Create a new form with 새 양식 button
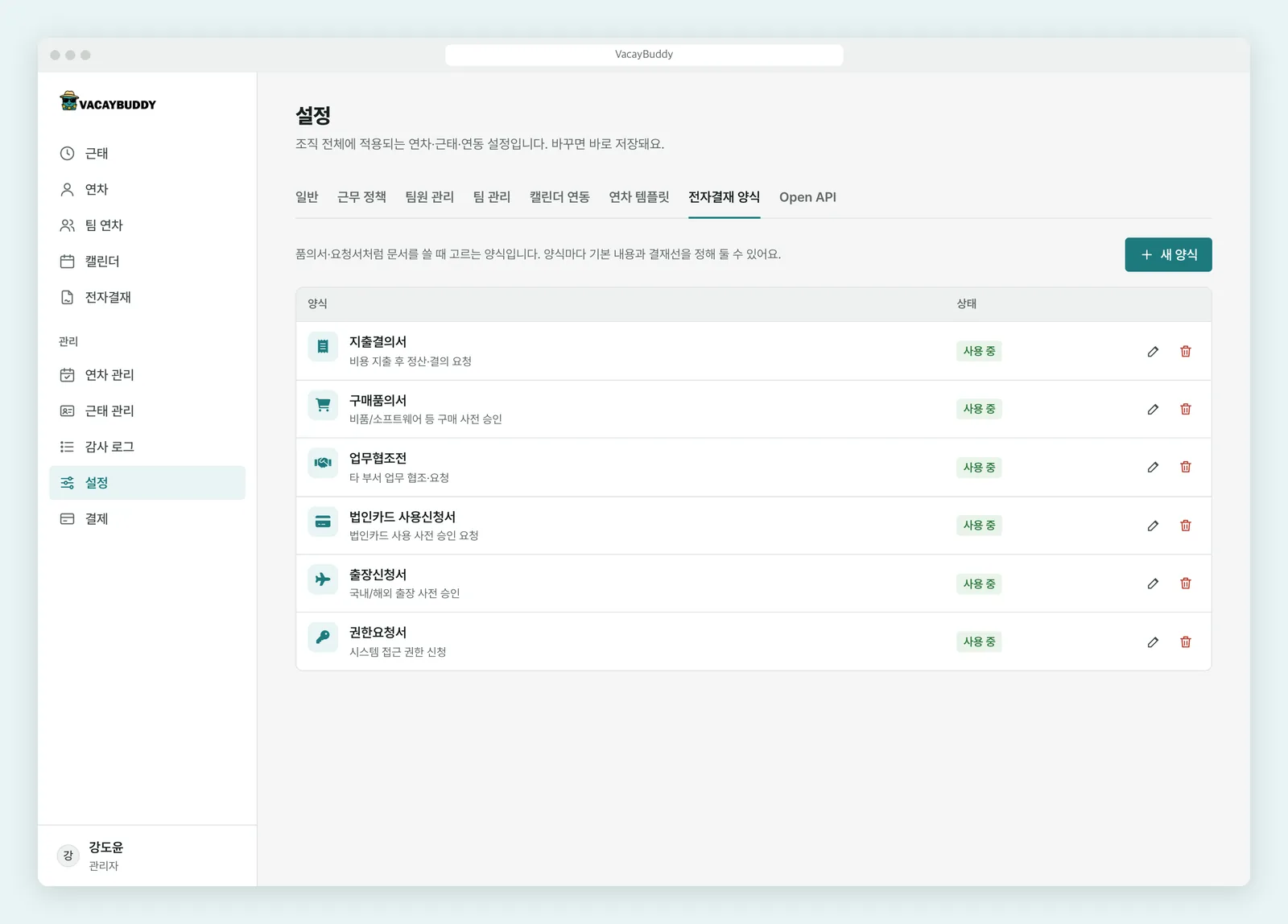 tap(1168, 255)
